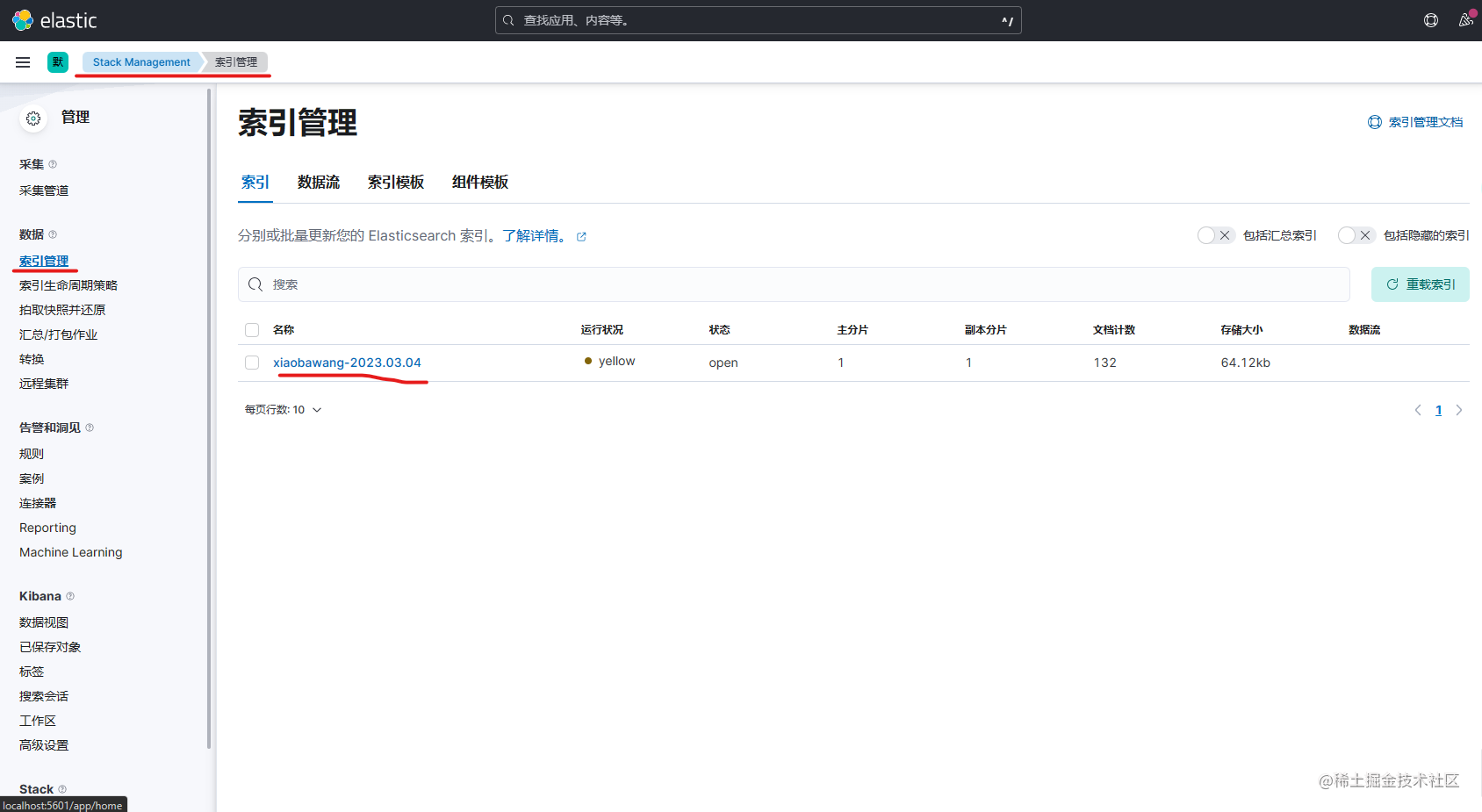
Task: Click the magnifier icon in the global search bar
Action: tap(507, 19)
